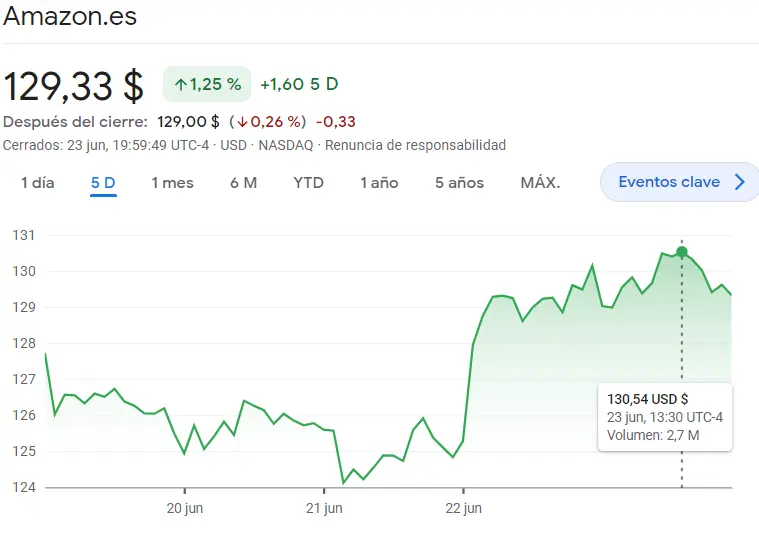This screenshot has height=535, width=759.
Task: Click the after-hours price 129,00 $
Action: tap(188, 122)
